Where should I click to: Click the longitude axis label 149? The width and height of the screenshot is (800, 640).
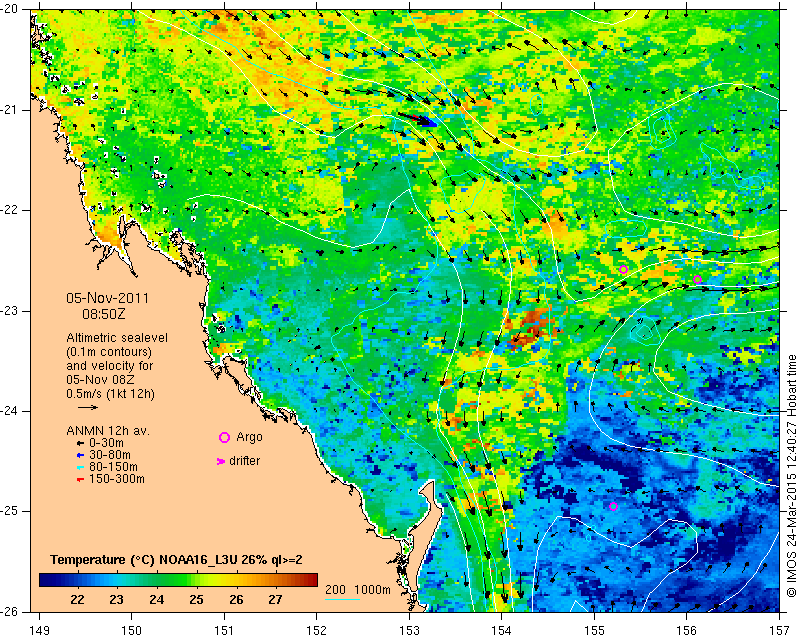(x=40, y=631)
